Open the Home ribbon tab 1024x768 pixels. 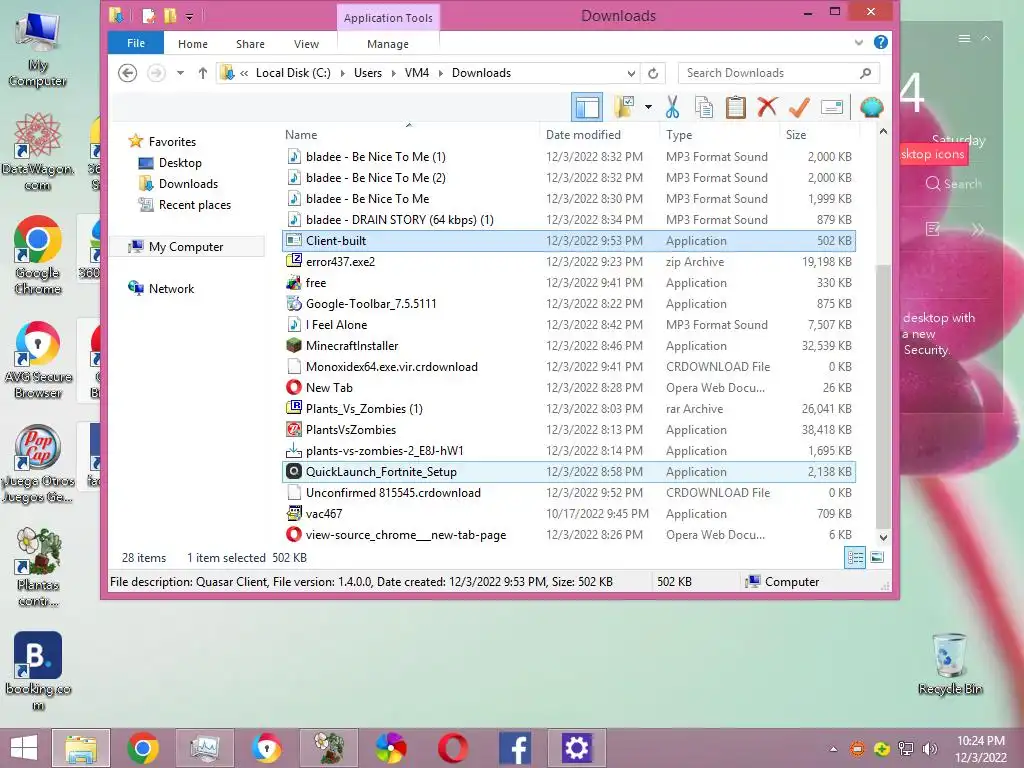coord(193,44)
